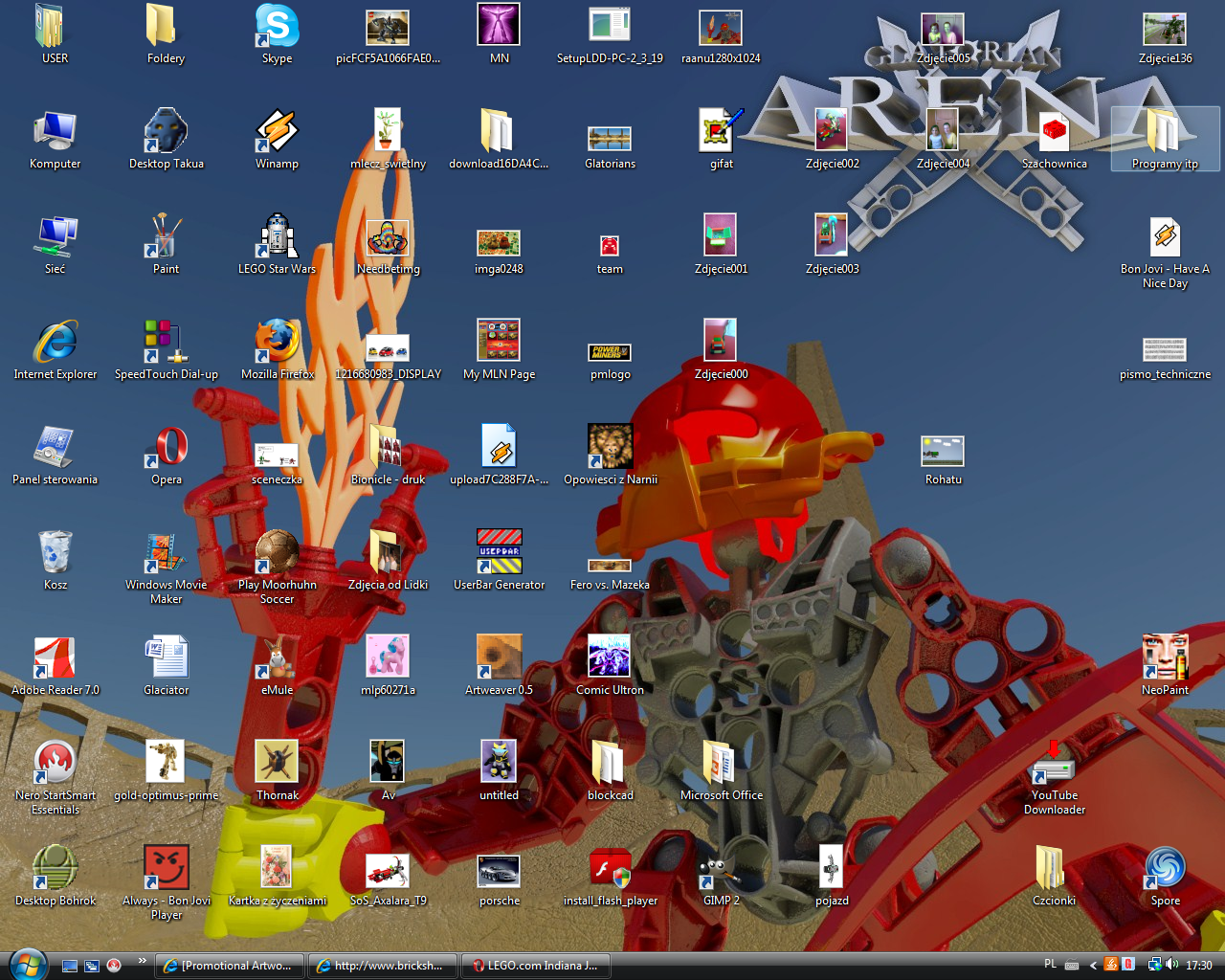This screenshot has width=1225, height=980.
Task: Show hidden system tray icons
Action: point(1093,966)
